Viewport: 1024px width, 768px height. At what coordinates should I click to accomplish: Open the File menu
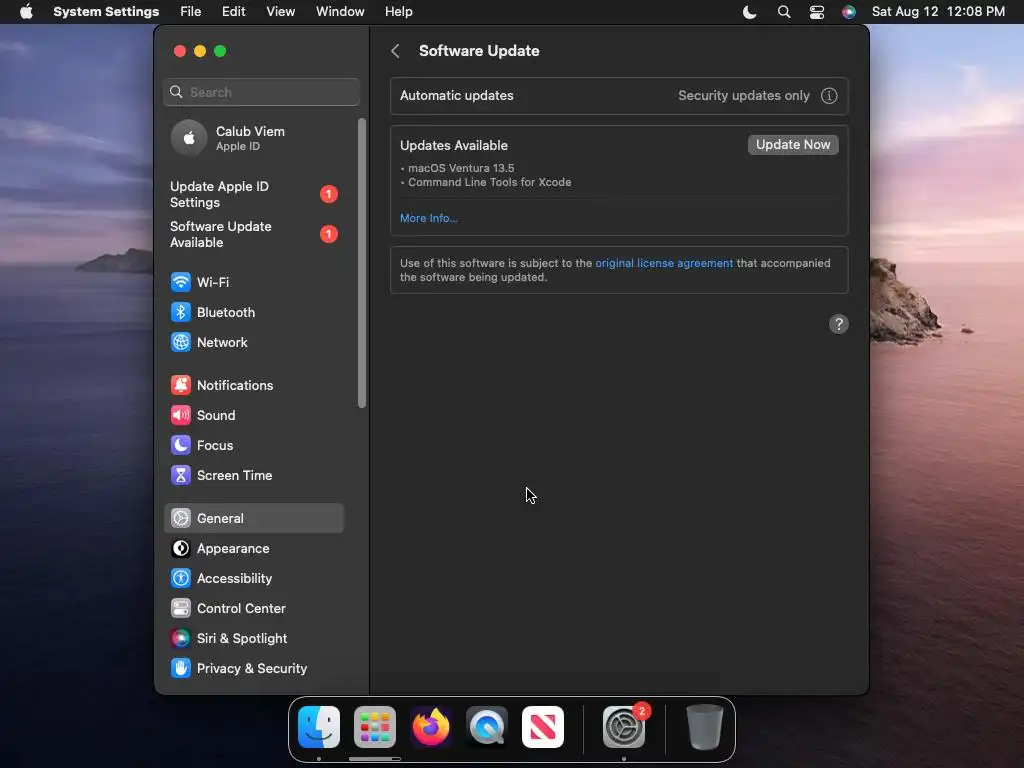click(x=191, y=12)
